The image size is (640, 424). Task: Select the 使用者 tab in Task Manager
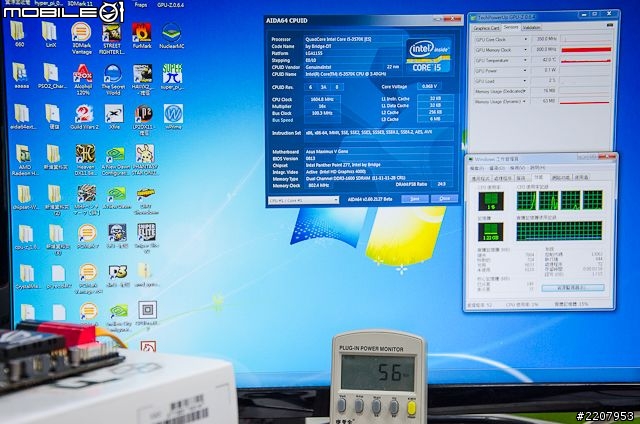coord(581,178)
